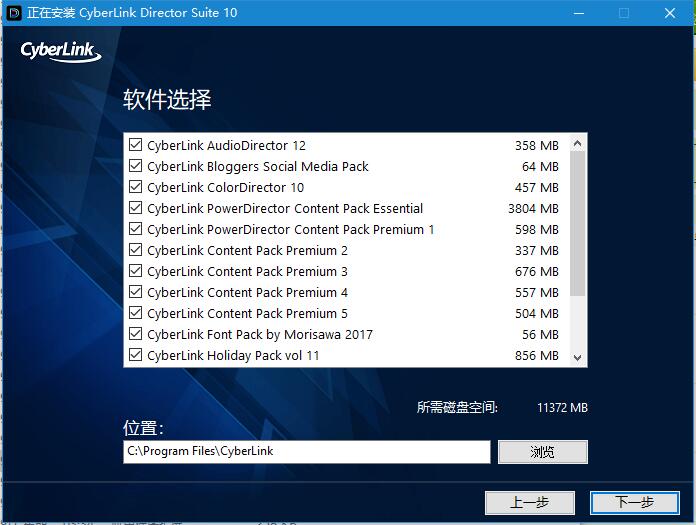
Task: Toggle PowerDirector Content Pack Premium 1 checkbox
Action: click(135, 229)
